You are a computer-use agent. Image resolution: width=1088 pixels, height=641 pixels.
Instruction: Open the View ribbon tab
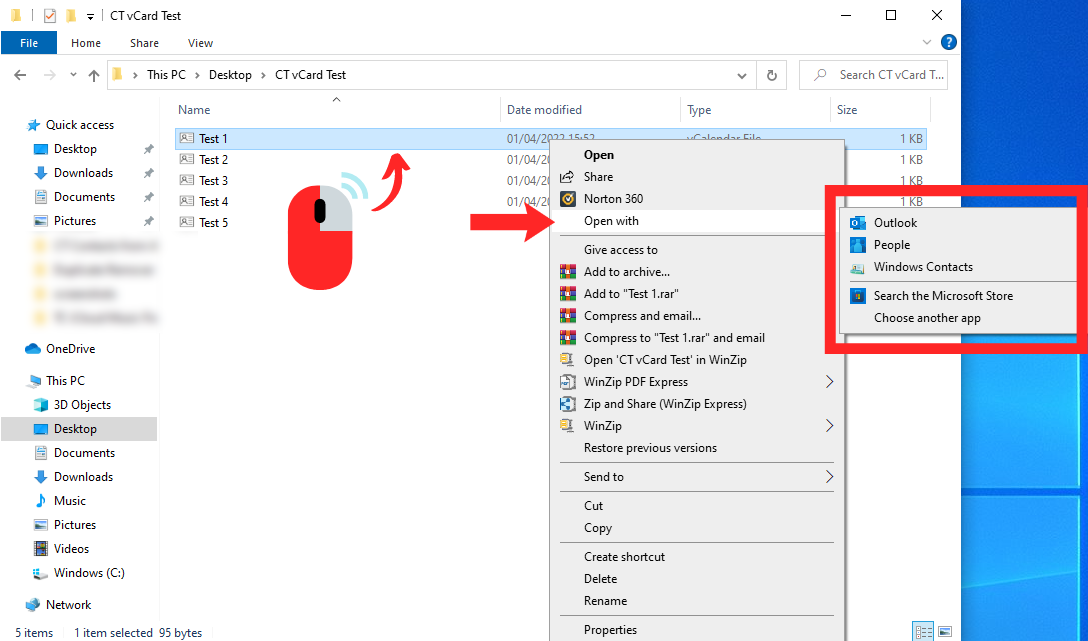point(200,43)
